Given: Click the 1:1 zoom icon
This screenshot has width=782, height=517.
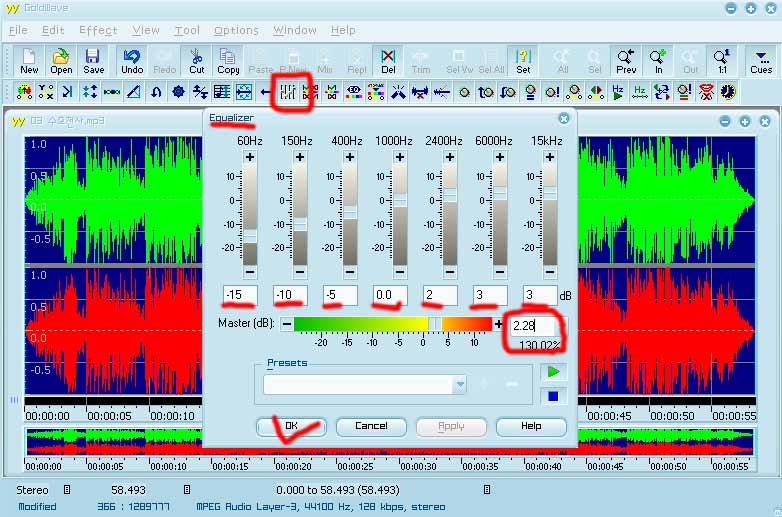Looking at the screenshot, I should pos(722,61).
